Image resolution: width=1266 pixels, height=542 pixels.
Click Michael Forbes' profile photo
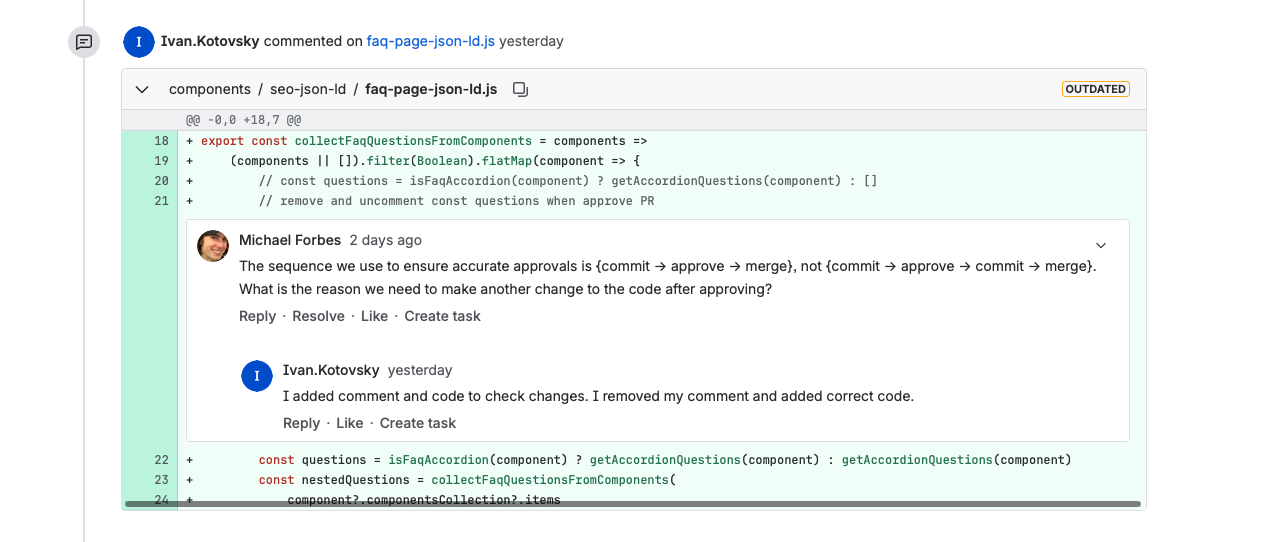tap(213, 246)
